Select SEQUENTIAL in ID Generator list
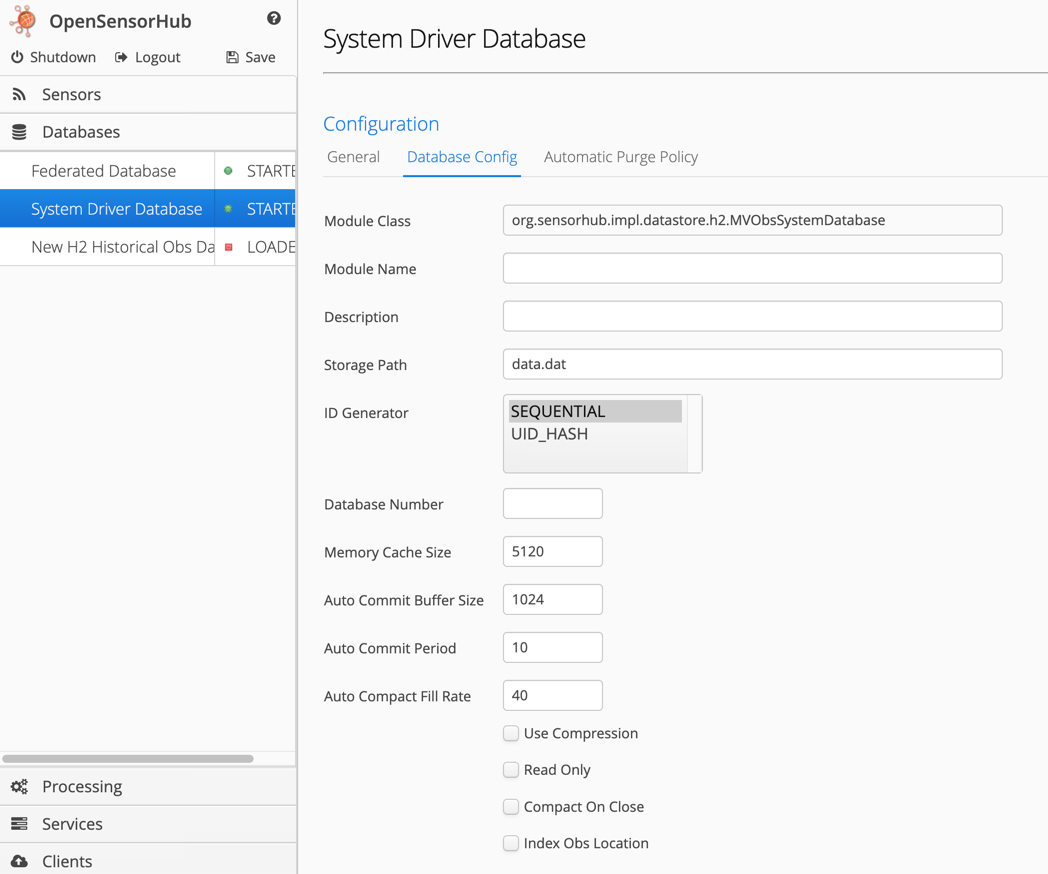 (558, 411)
